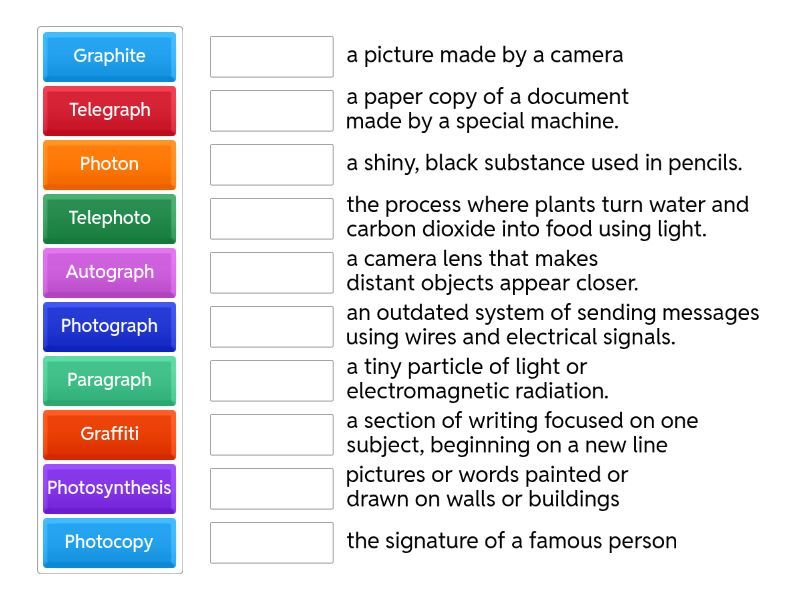Select the purple Photosynthesis tile
800x600 pixels.
tap(109, 488)
